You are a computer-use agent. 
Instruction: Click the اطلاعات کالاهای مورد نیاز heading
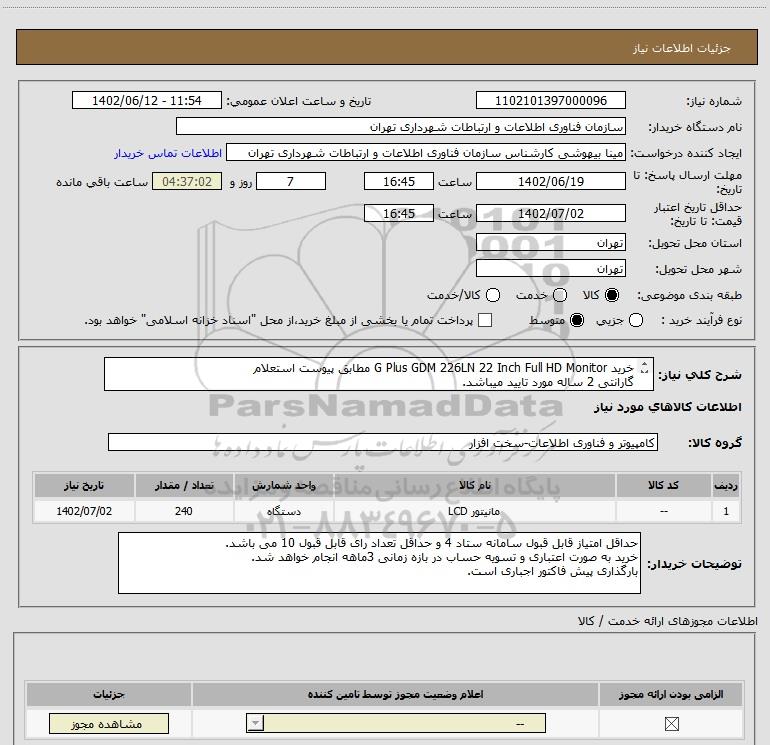(668, 407)
